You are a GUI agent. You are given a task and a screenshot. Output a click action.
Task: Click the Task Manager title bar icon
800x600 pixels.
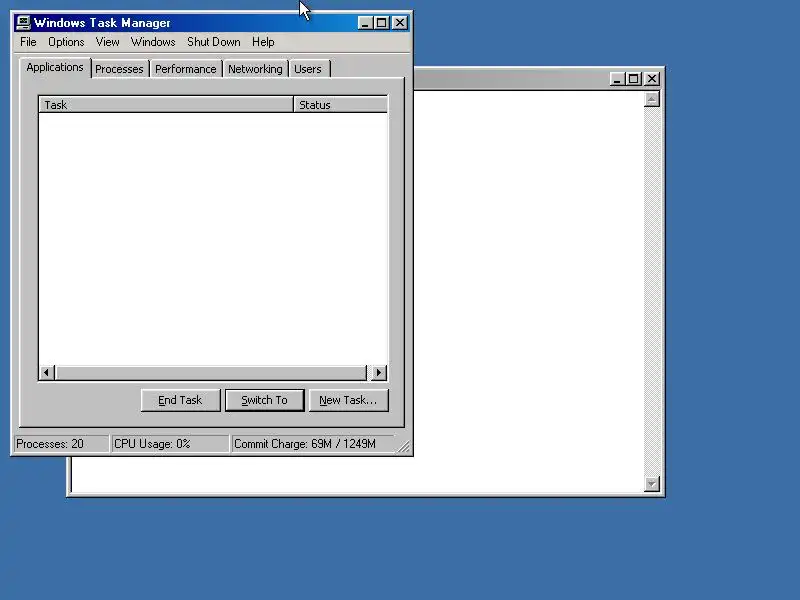[x=23, y=22]
